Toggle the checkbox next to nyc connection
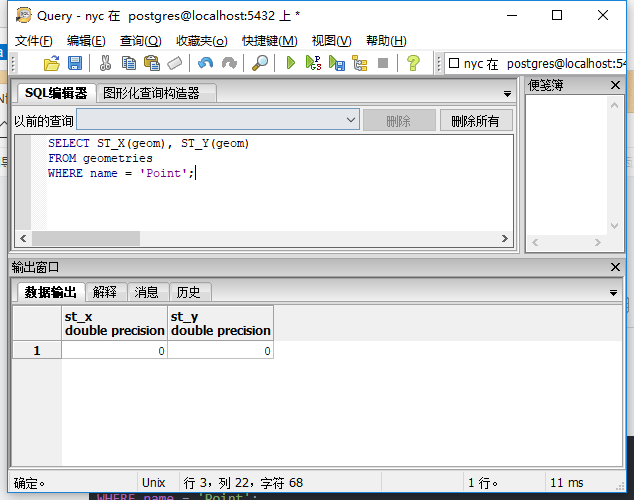Screen dimensions: 634x500 [x=454, y=63]
